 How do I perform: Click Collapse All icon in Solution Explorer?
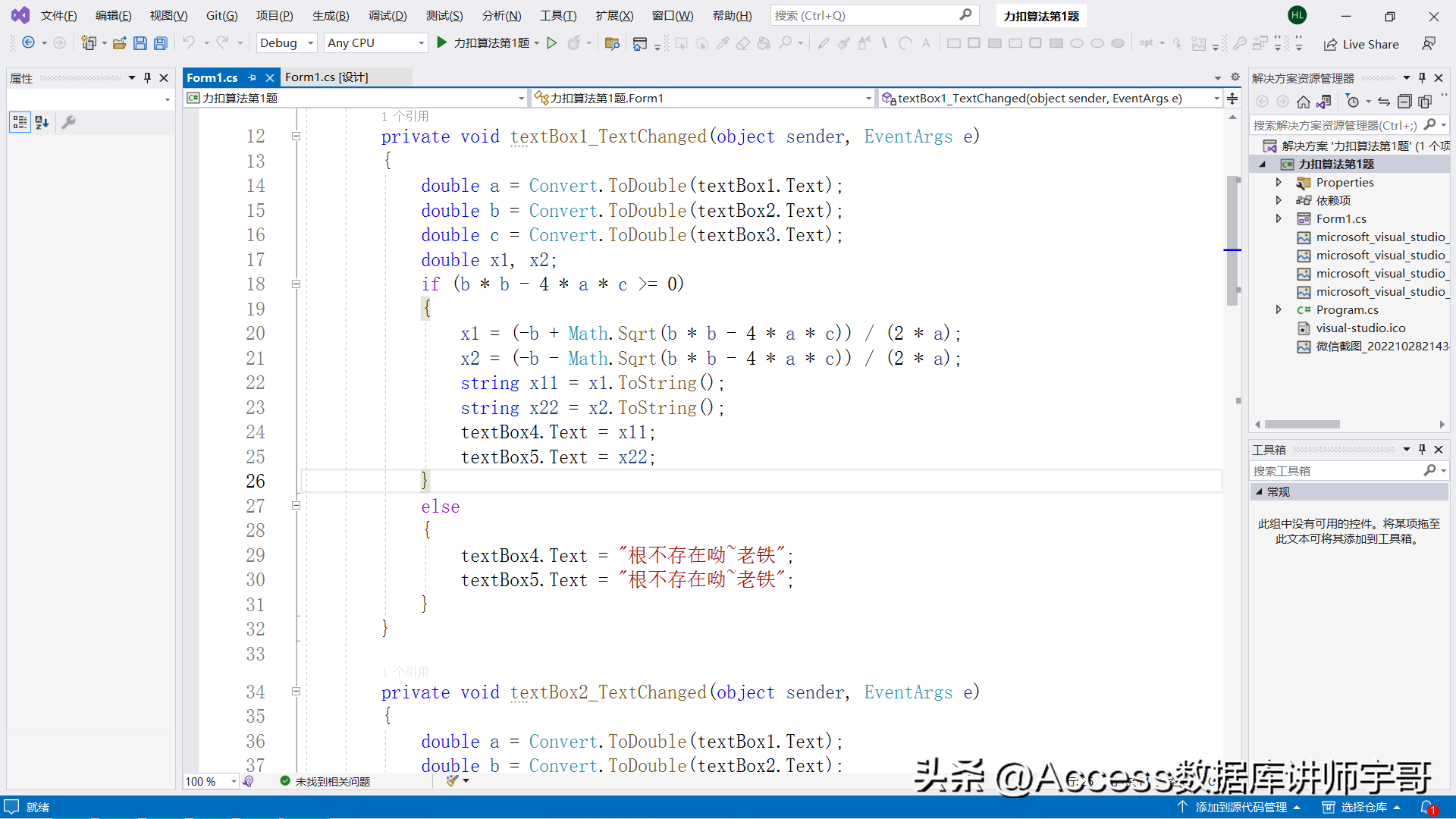tap(1404, 102)
